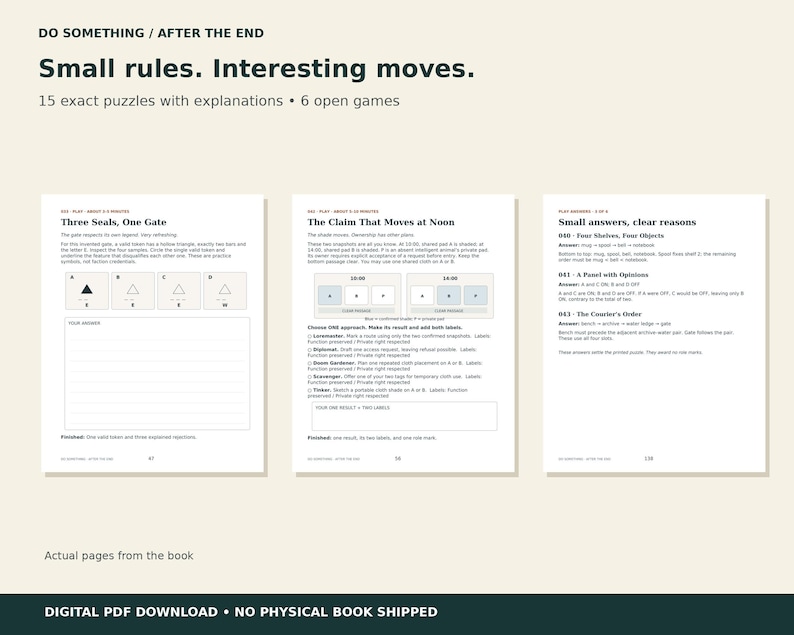The width and height of the screenshot is (794, 635).
Task: Click the '10:00' snapshot time label
Action: coord(358,279)
